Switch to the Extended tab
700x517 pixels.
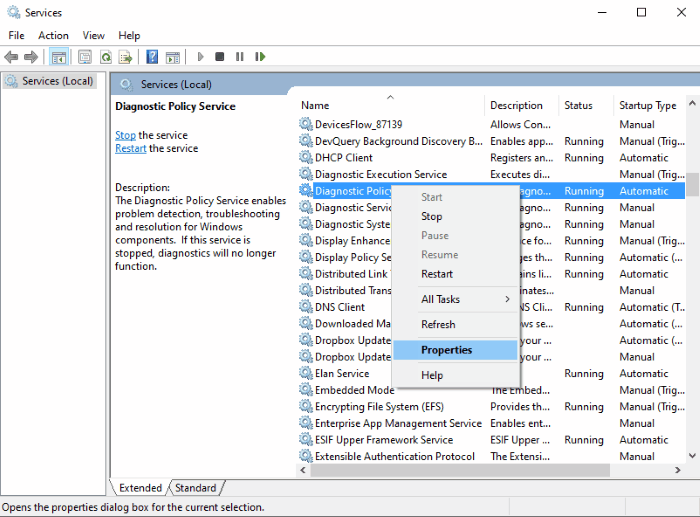click(x=140, y=488)
